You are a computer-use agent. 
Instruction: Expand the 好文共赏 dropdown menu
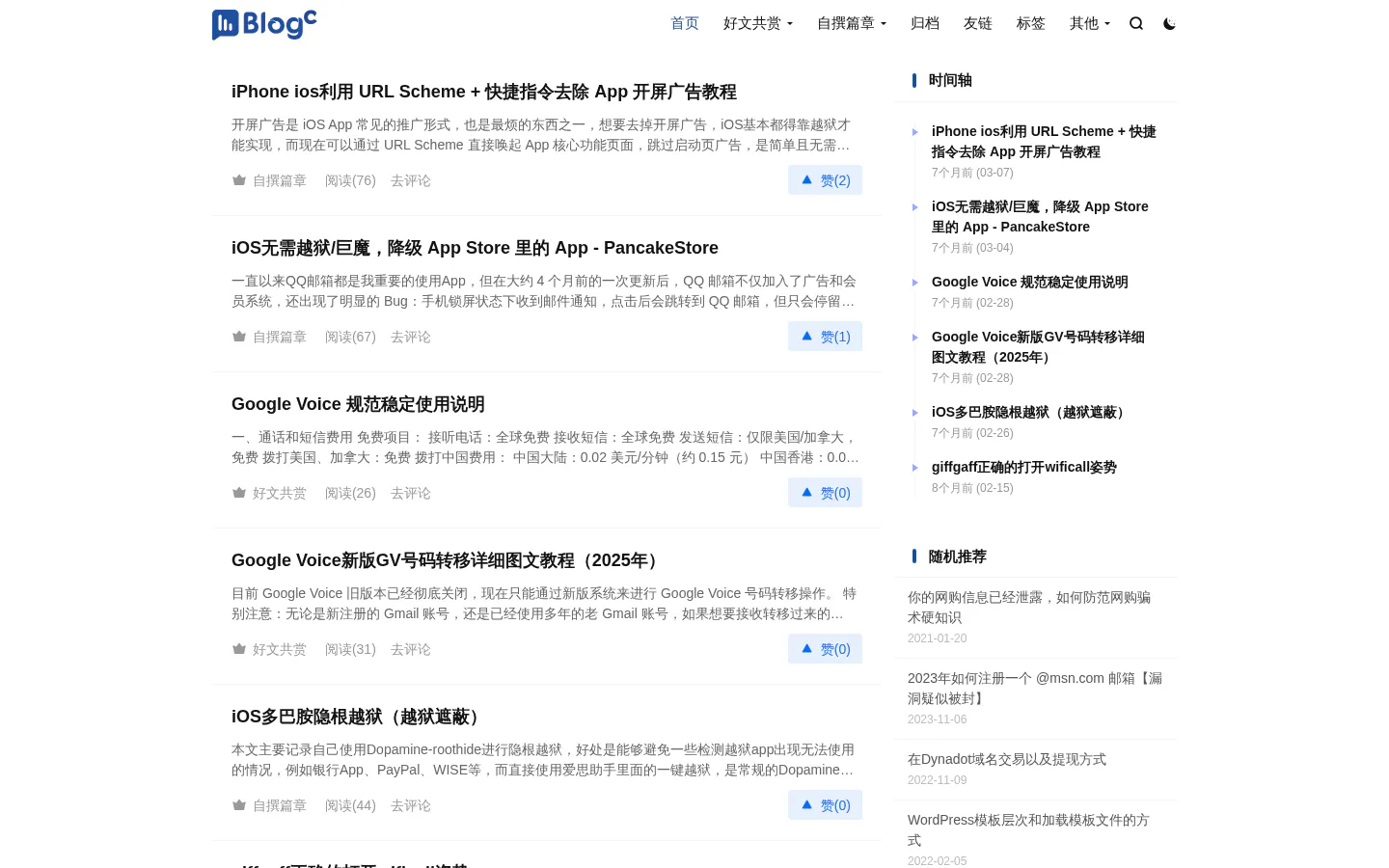pyautogui.click(x=758, y=23)
